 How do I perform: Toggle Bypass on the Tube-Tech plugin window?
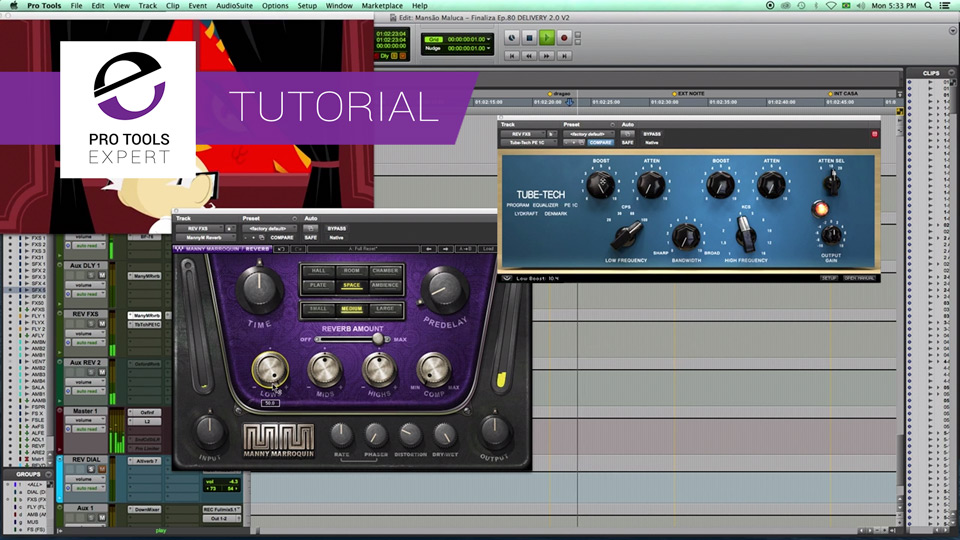click(x=652, y=134)
